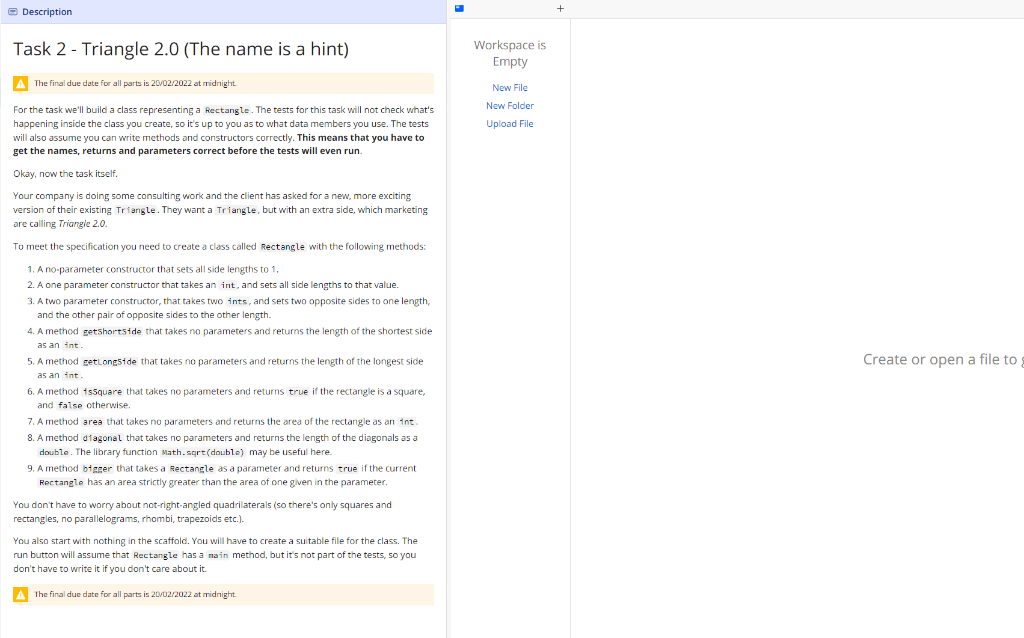Select the Rectangle code snippet in the heading paragraph
Screen dimensions: 1024x638
pyautogui.click(x=228, y=110)
